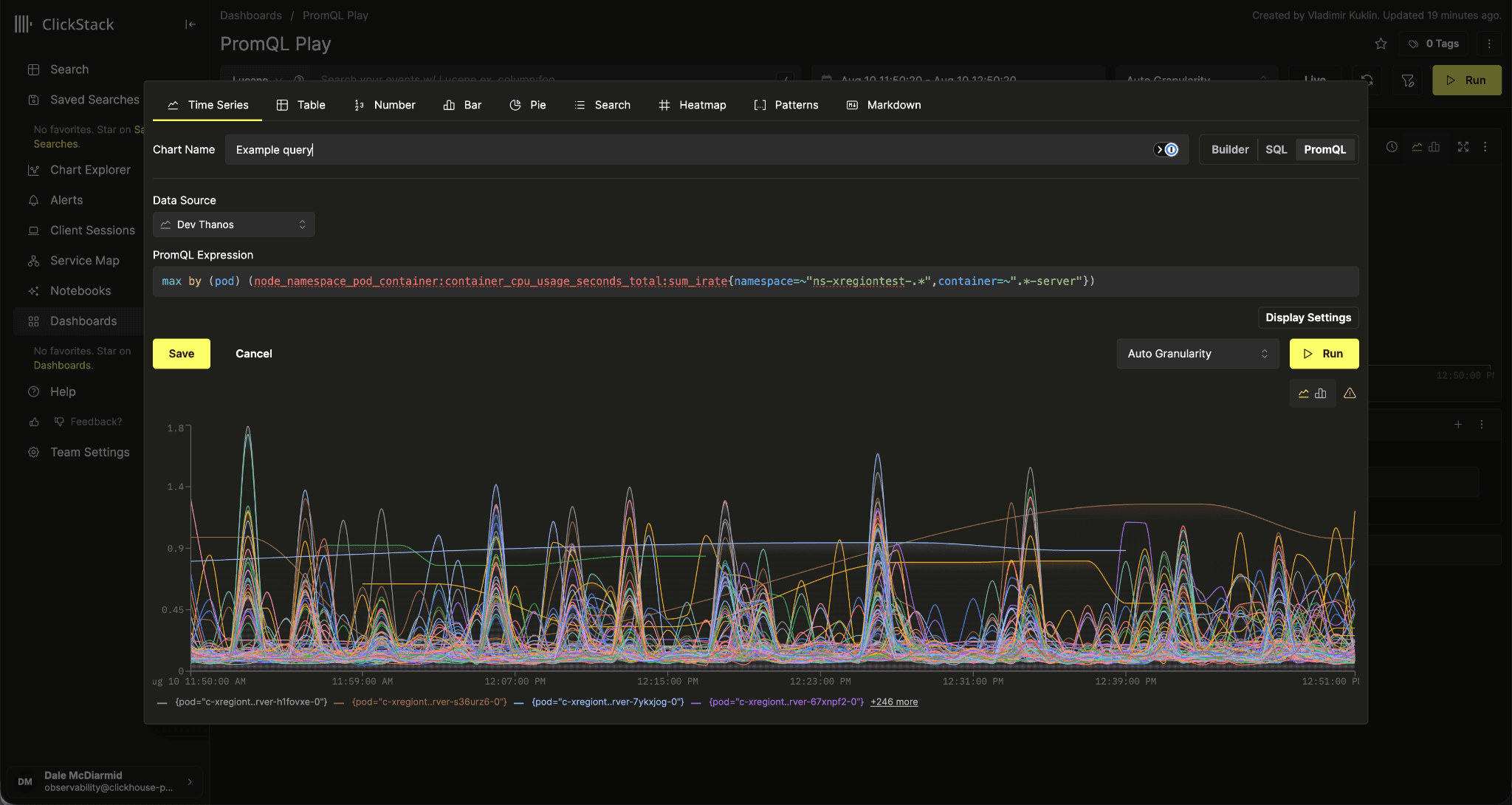Expand the Dale McDiarmid user menu
The height and width of the screenshot is (805, 1512).
(x=104, y=781)
